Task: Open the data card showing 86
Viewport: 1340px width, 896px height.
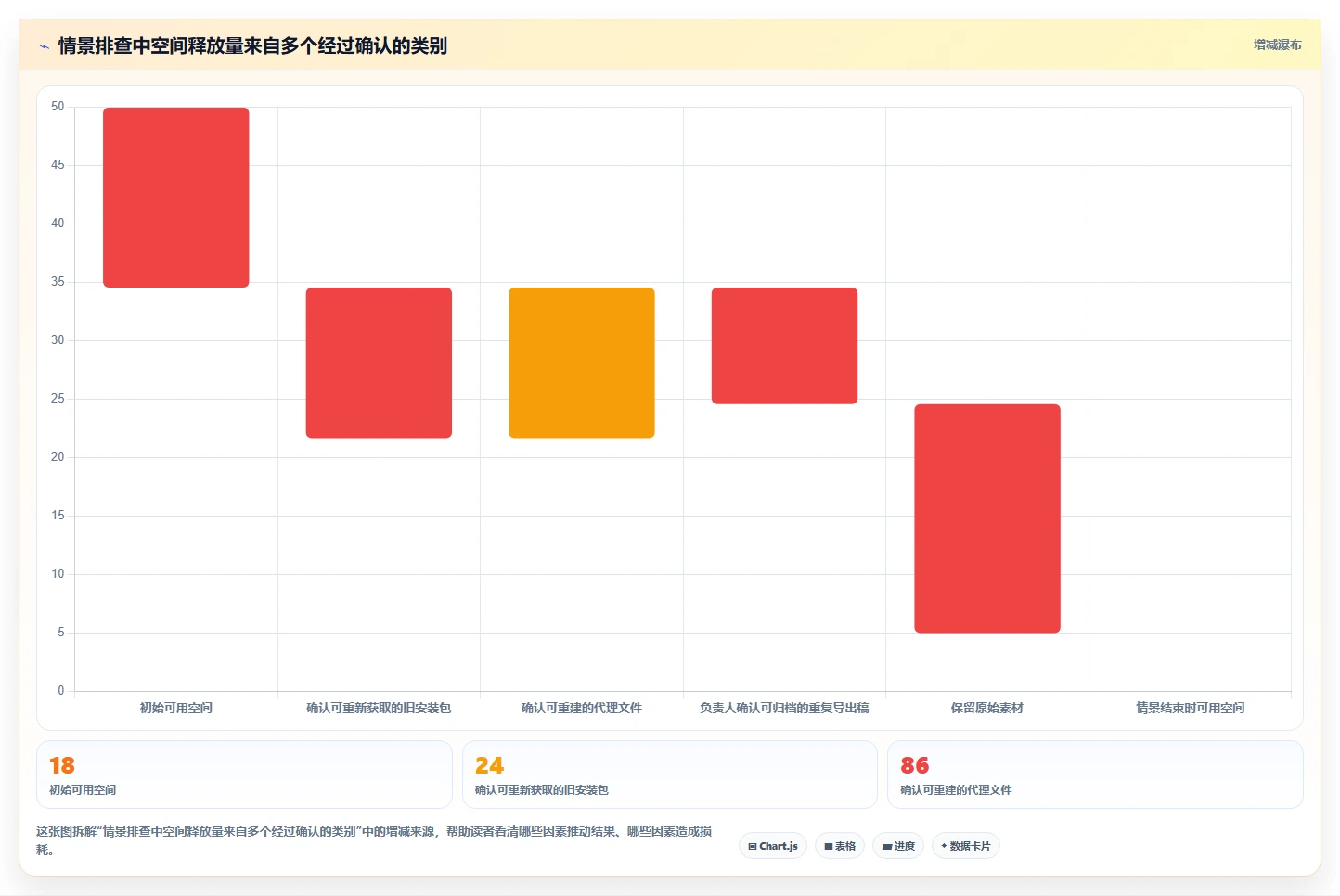Action: 1095,774
